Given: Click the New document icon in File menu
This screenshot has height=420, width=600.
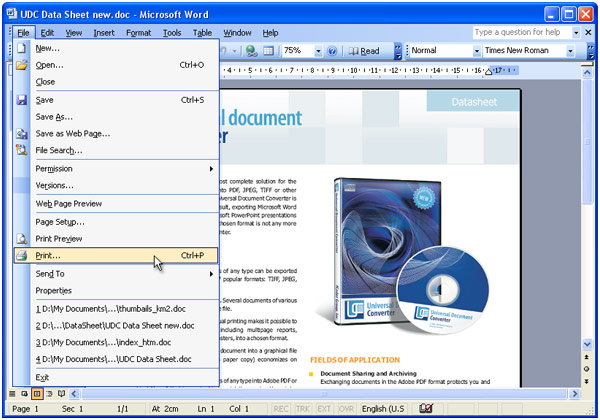Looking at the screenshot, I should 21,48.
